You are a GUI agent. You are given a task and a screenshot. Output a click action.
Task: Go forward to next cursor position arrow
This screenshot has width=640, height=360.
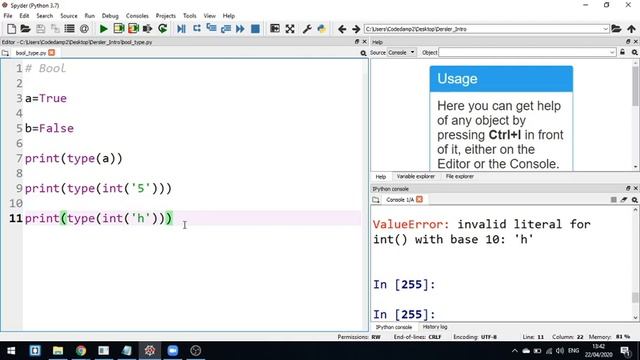click(356, 29)
